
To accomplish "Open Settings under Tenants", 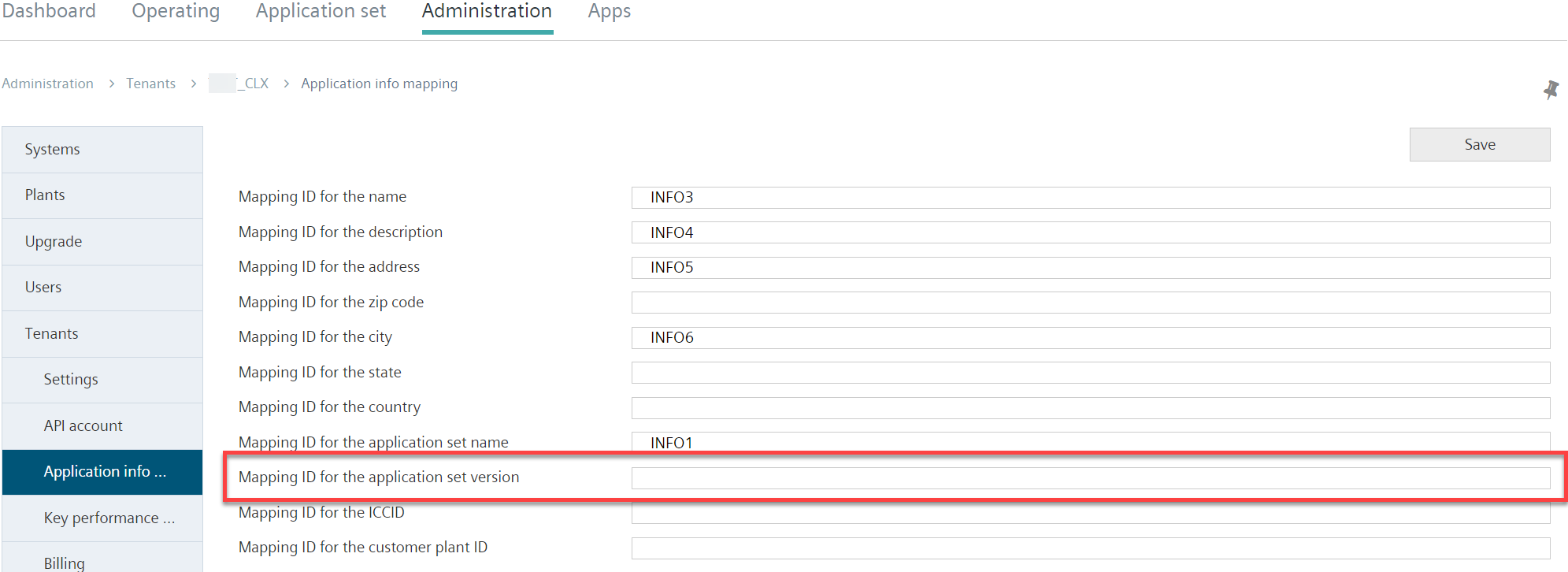I will click(x=102, y=380).
